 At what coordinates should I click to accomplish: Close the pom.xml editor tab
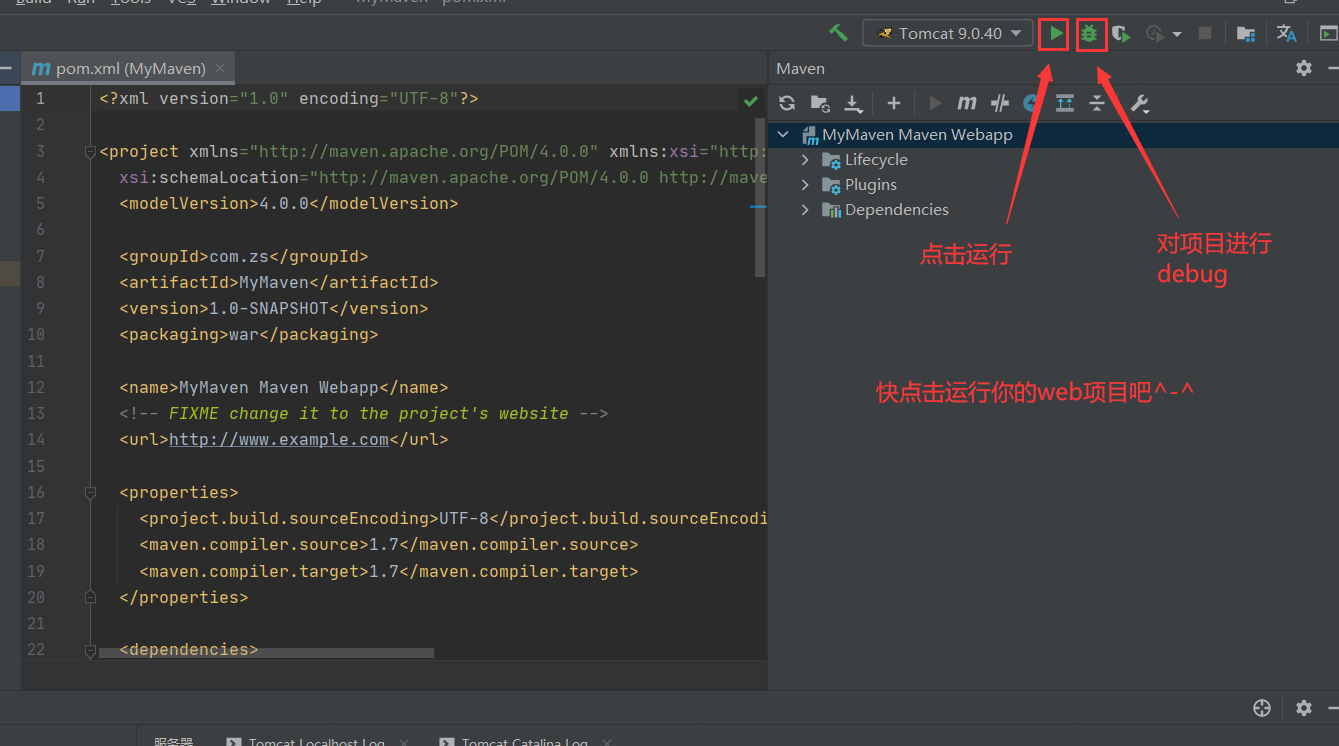[220, 68]
